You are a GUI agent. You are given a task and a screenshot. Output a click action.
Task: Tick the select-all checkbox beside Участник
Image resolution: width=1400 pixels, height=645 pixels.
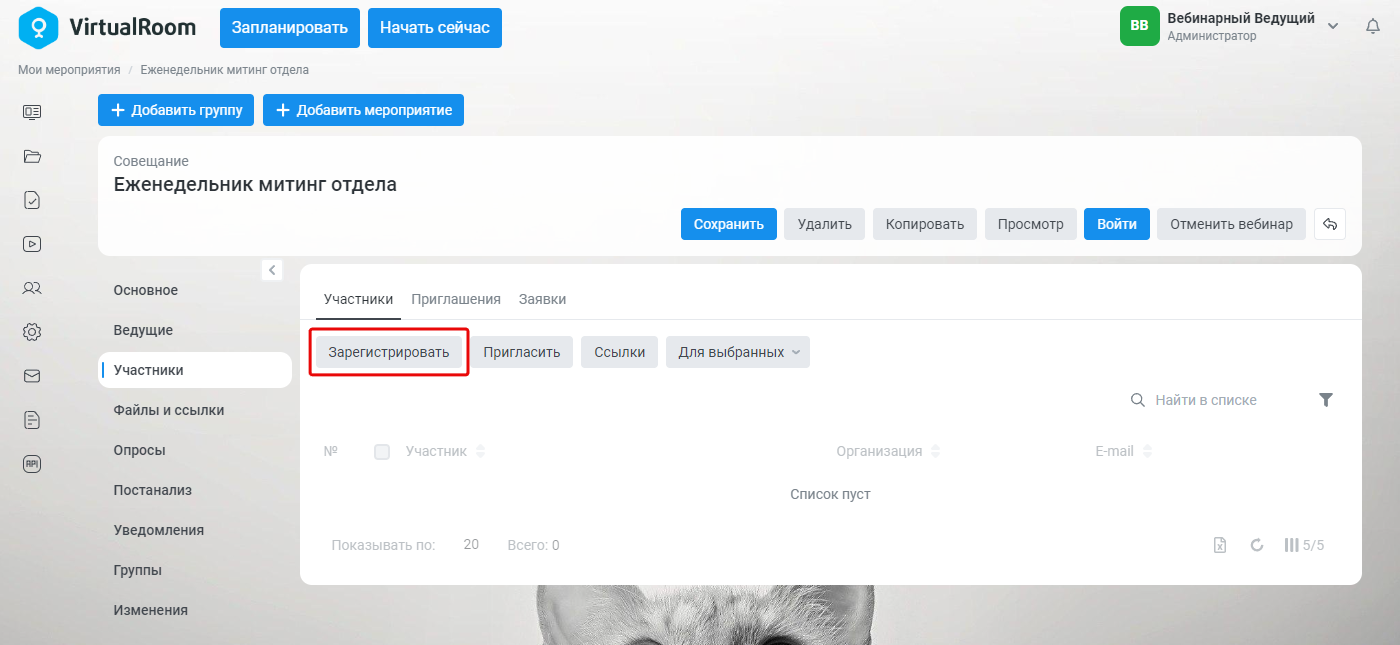[382, 452]
